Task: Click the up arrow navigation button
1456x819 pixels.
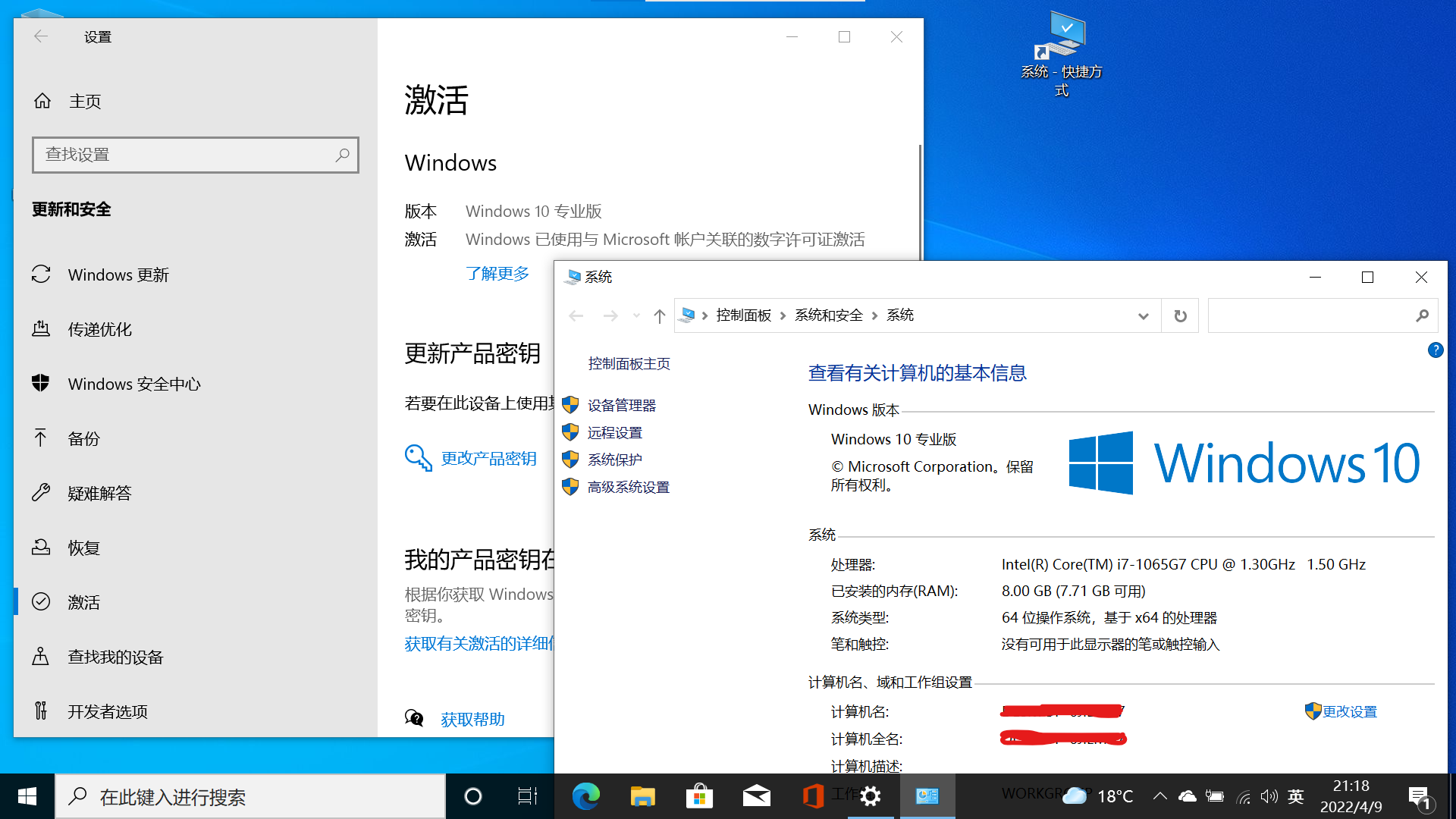Action: [x=659, y=315]
